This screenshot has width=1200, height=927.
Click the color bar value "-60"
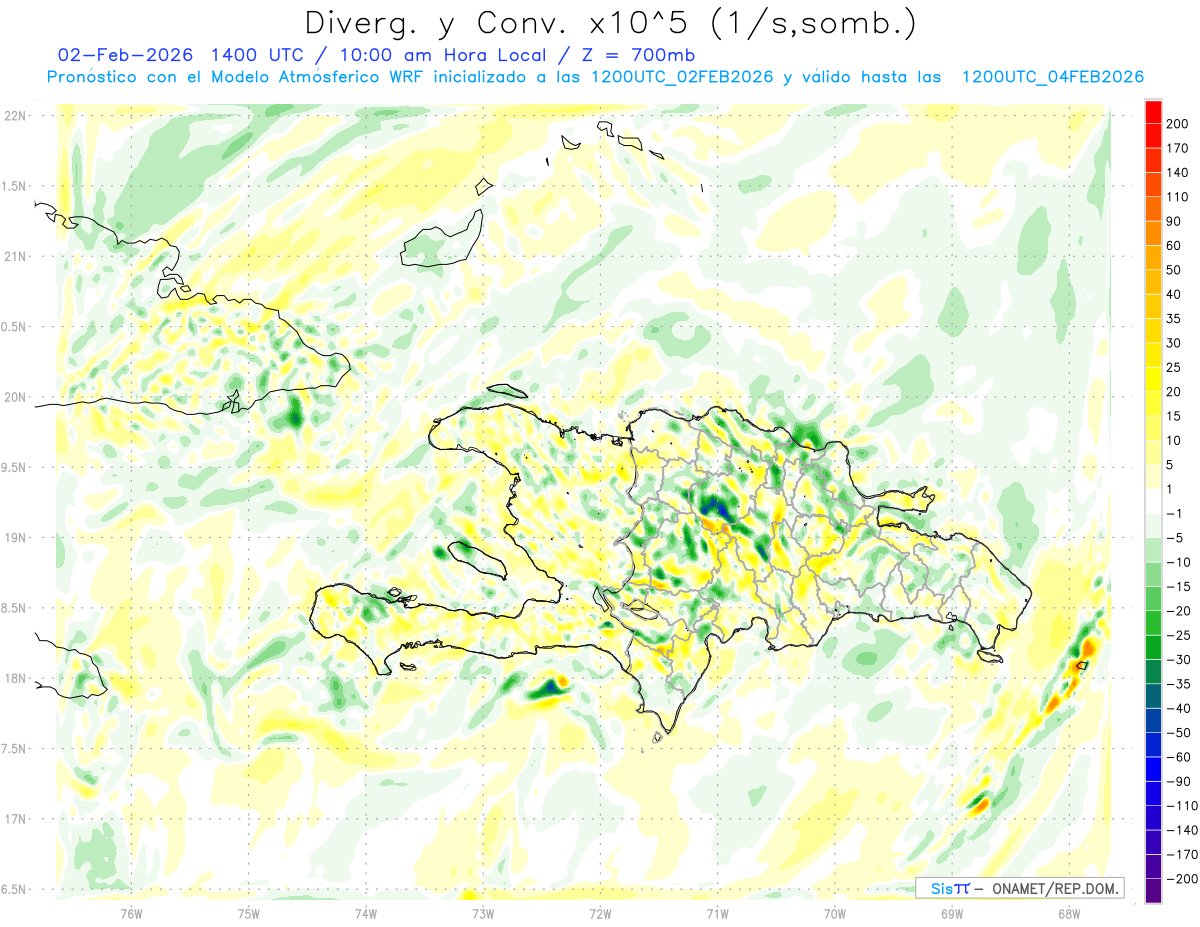click(x=1178, y=757)
